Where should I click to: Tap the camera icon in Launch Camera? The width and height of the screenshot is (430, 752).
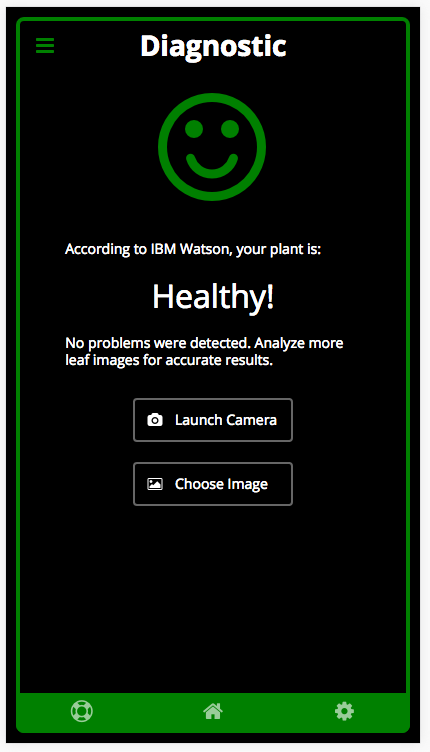155,420
